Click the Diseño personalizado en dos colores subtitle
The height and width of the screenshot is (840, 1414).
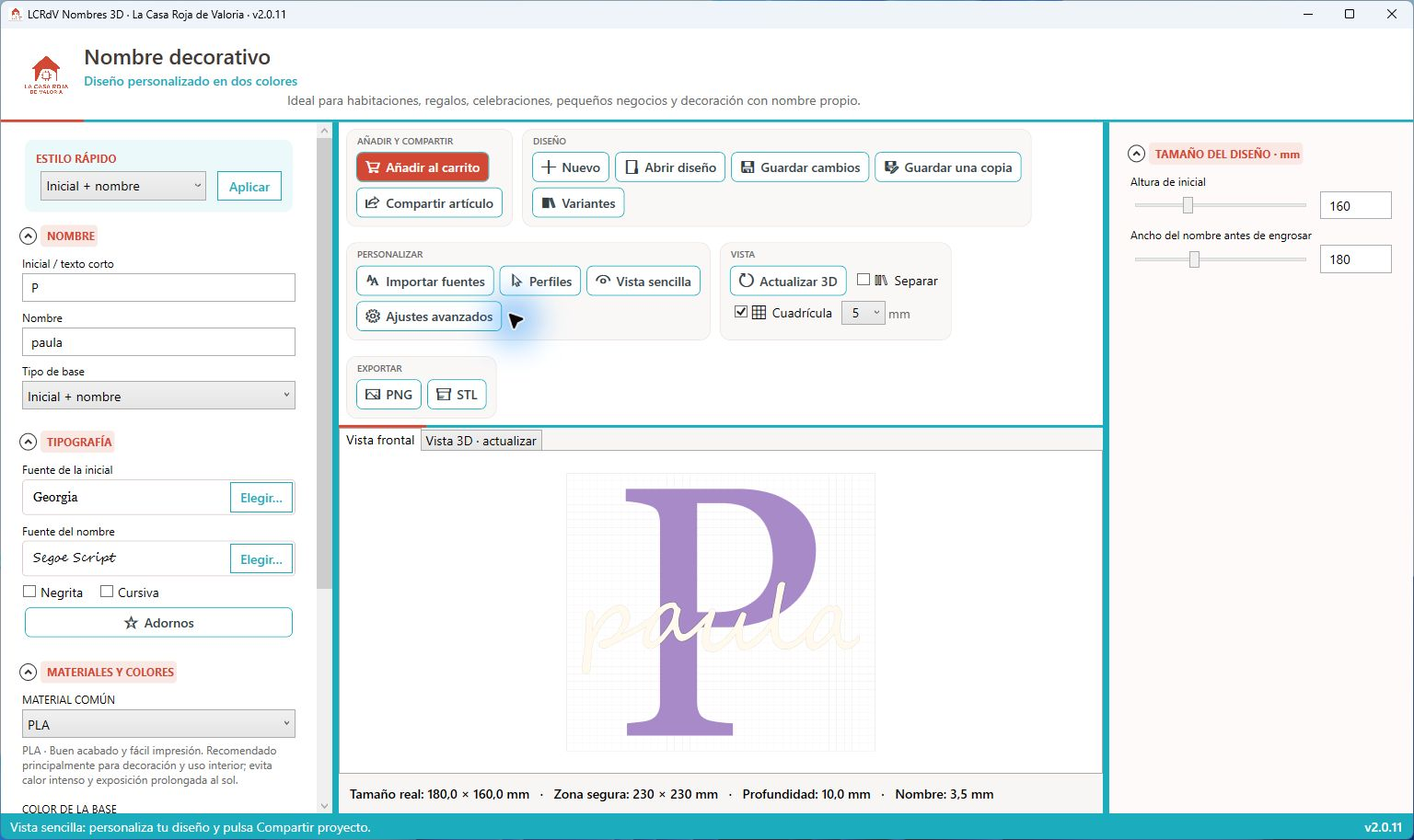pyautogui.click(x=191, y=81)
